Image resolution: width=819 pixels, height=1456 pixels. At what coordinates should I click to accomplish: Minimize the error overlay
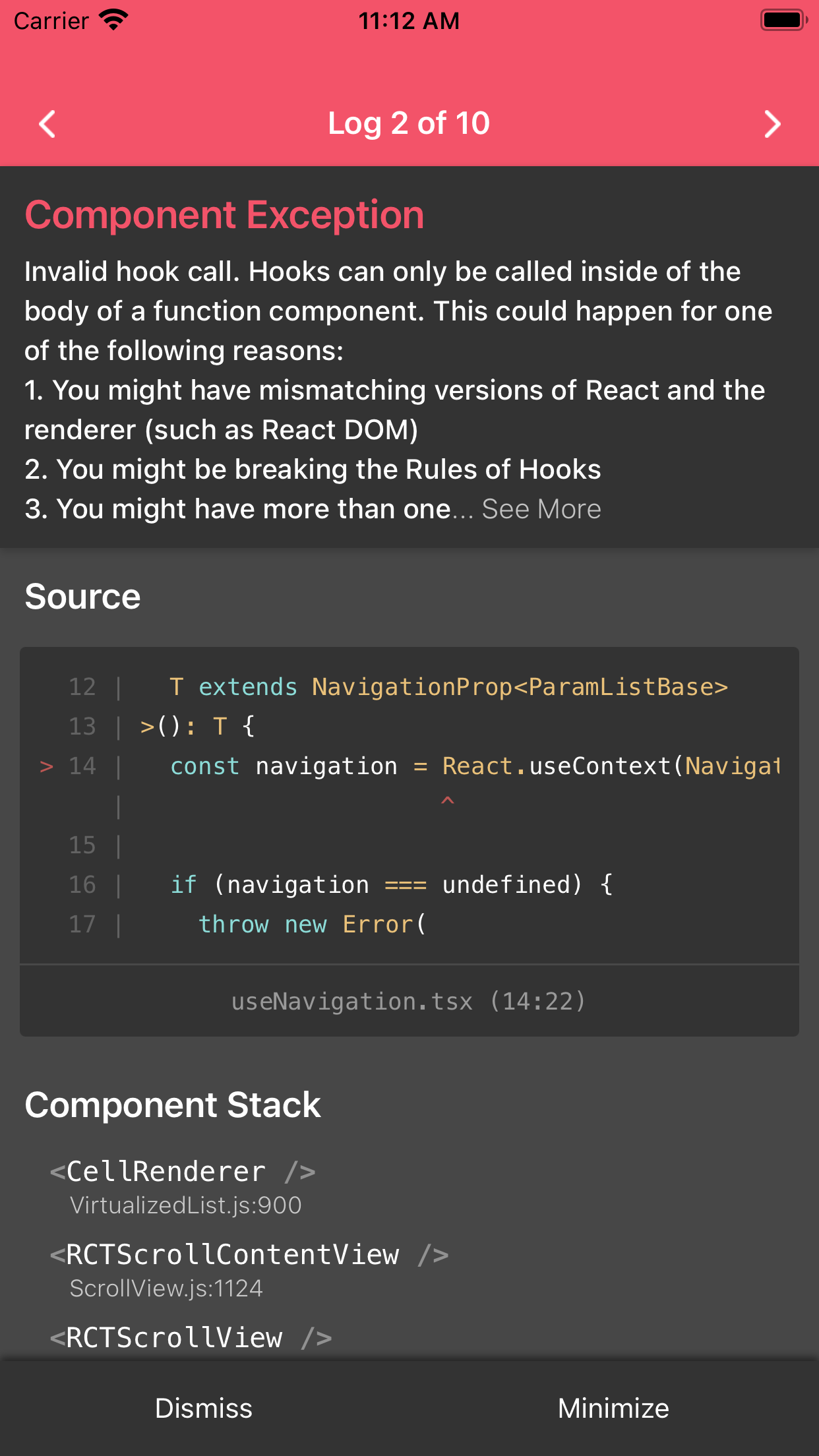(x=613, y=1408)
